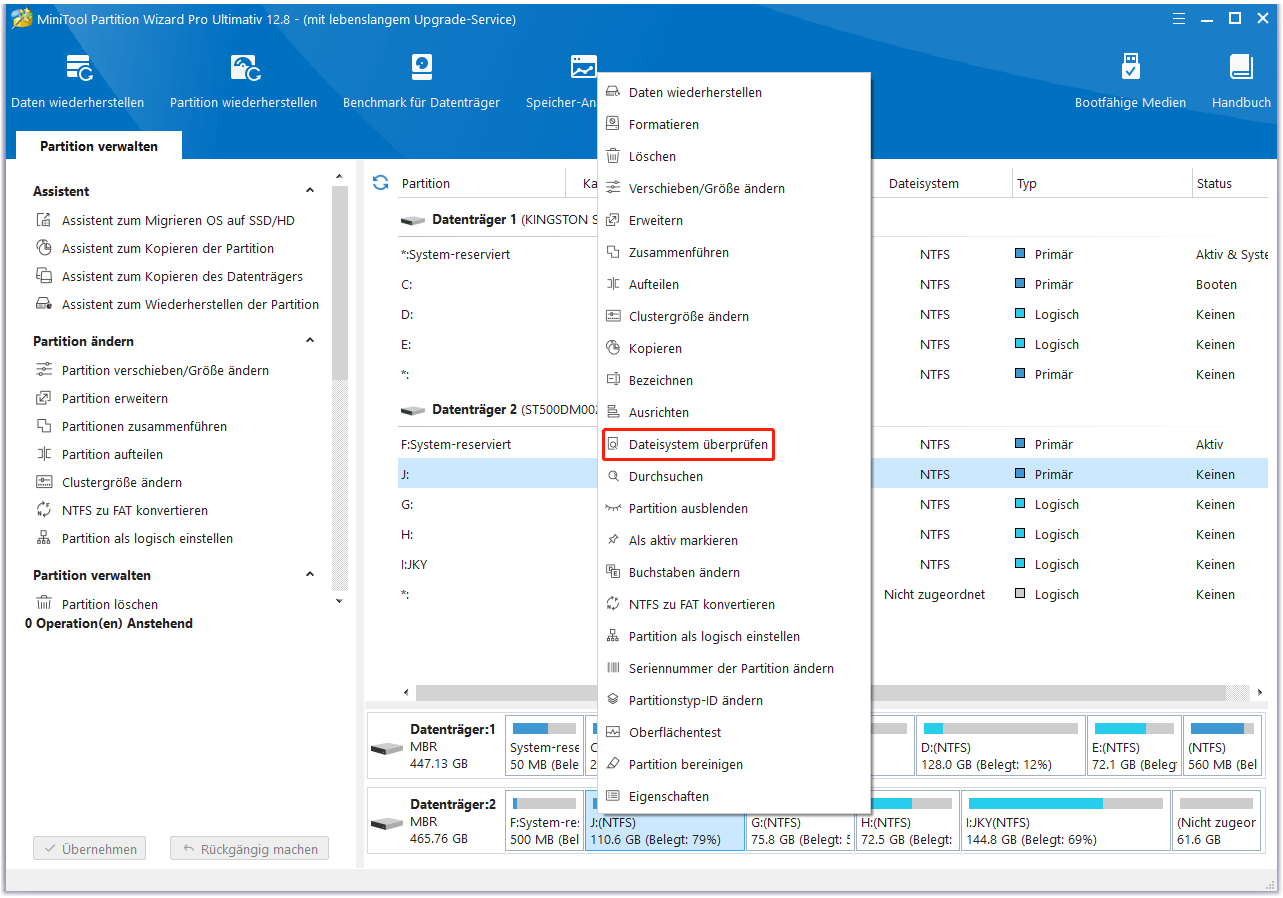Open Bootfähige Medien tool
1283x898 pixels.
[1130, 81]
